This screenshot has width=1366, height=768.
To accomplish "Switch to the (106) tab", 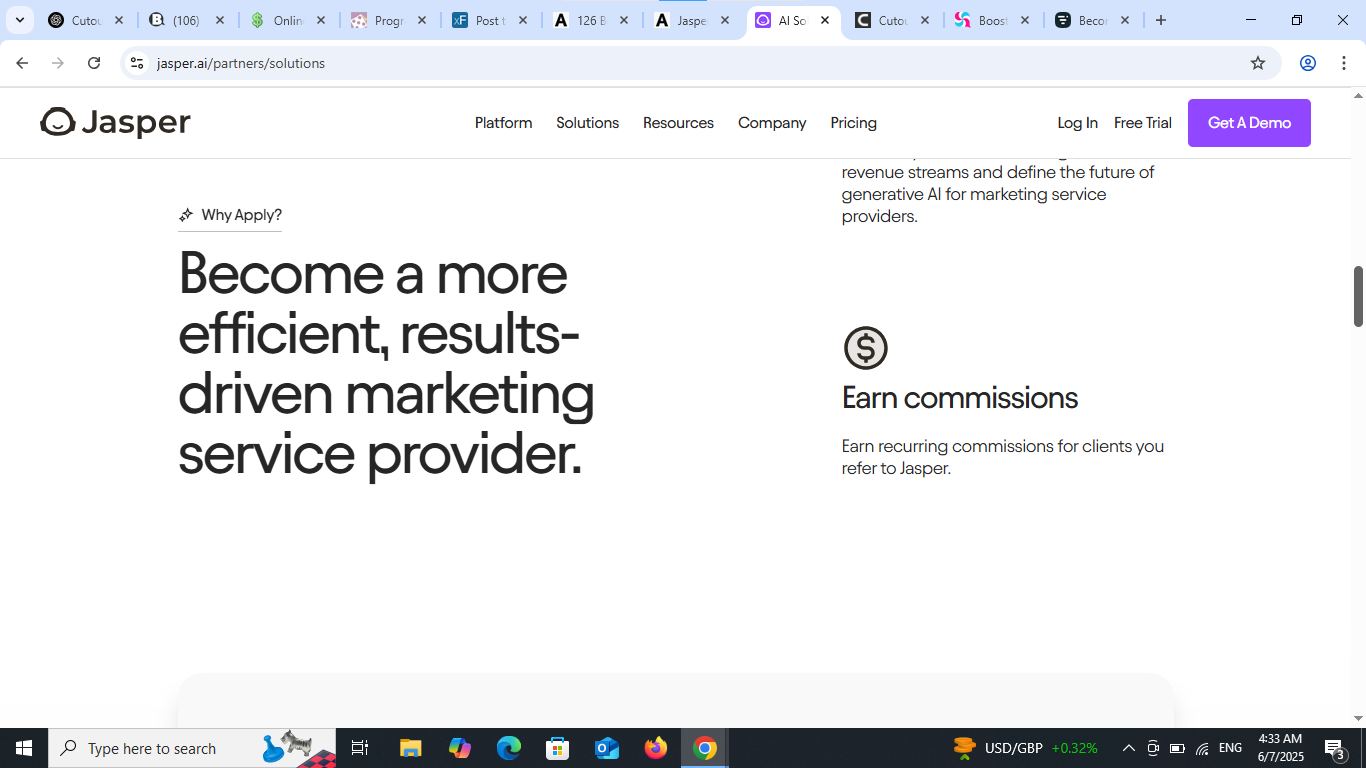I will tap(186, 20).
